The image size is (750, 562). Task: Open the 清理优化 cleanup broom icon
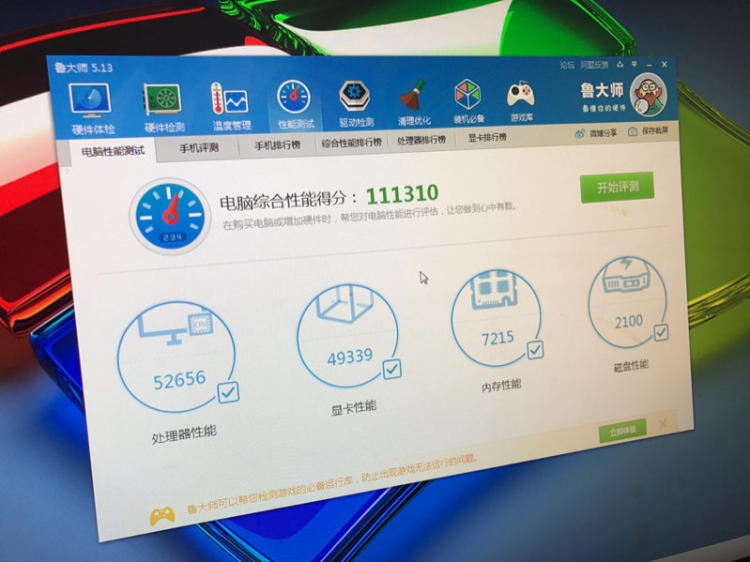click(x=413, y=95)
